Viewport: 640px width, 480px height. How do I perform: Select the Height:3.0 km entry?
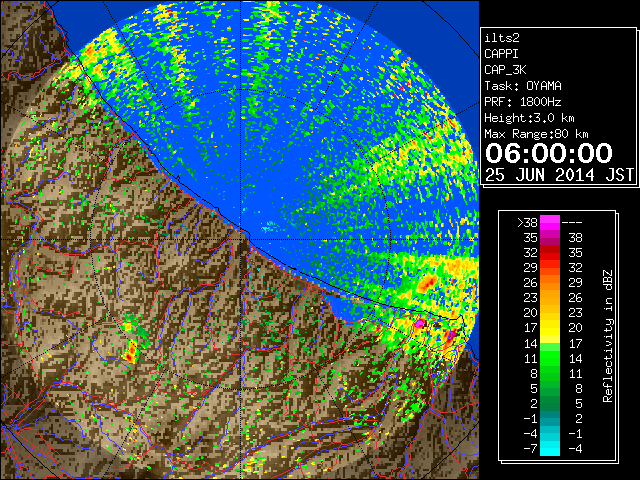pos(529,118)
